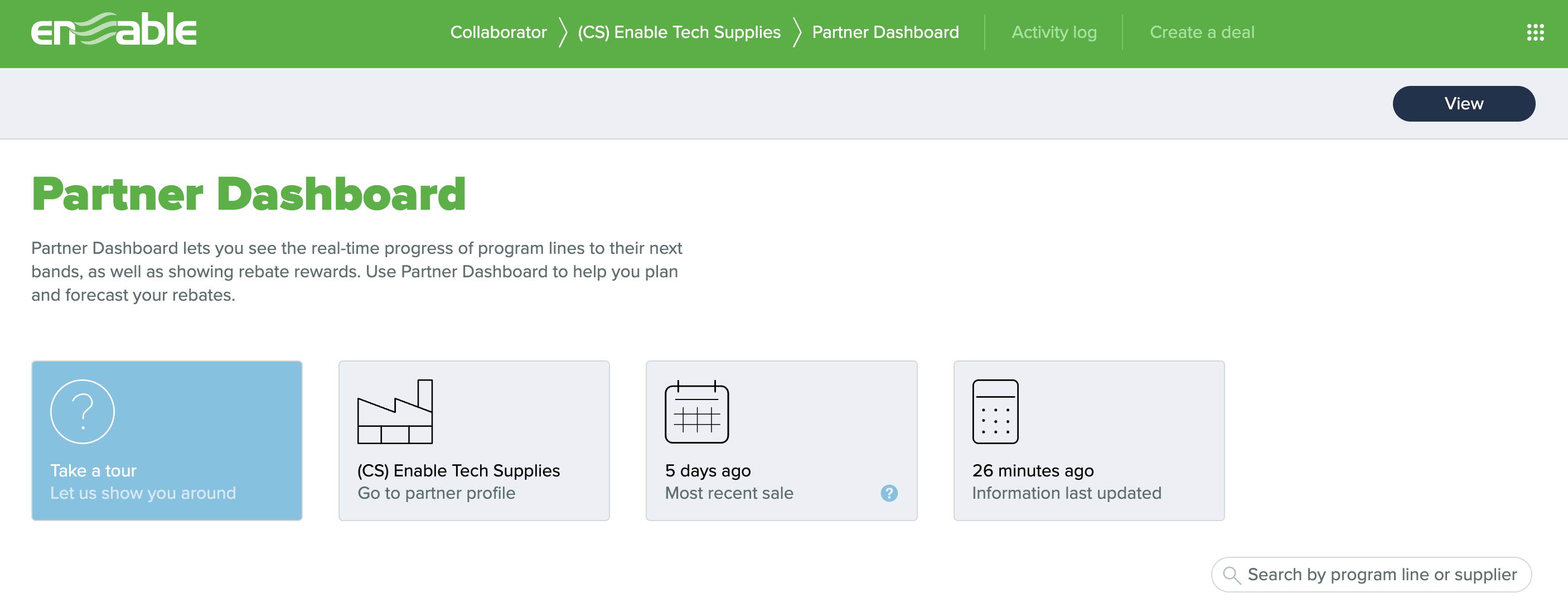Viewport: 1568px width, 607px height.
Task: Go to Collaborator breadcrumb
Action: pyautogui.click(x=498, y=32)
